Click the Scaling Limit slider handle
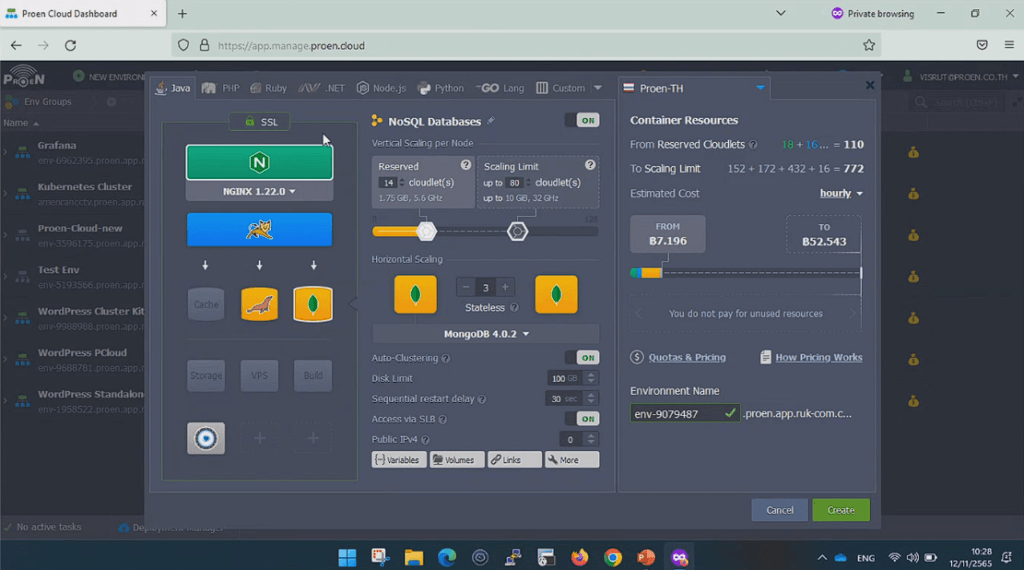 517,231
